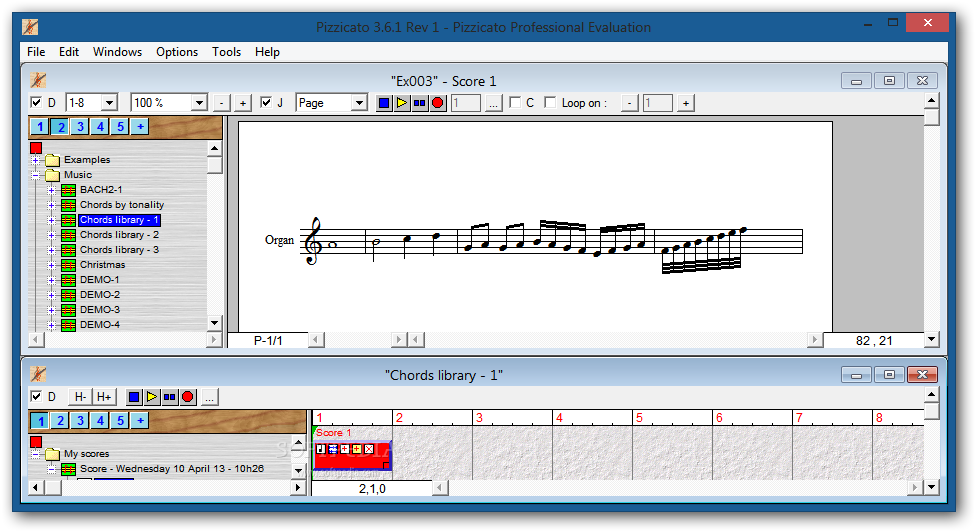Screen dimensions: 976x532
Task: Click the DEMO-1 document icon
Action: pyautogui.click(x=68, y=280)
